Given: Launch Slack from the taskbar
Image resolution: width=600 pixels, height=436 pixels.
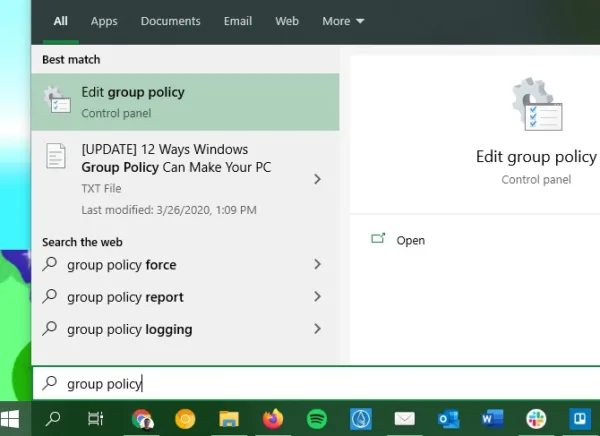Looking at the screenshot, I should coord(536,419).
